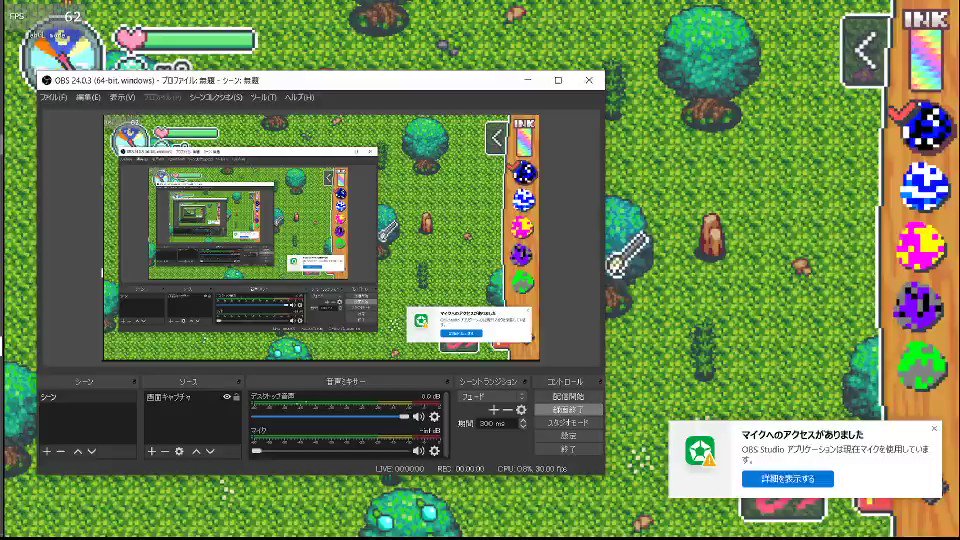960x540 pixels.
Task: Open source properties gear in ソース panel
Action: (179, 451)
